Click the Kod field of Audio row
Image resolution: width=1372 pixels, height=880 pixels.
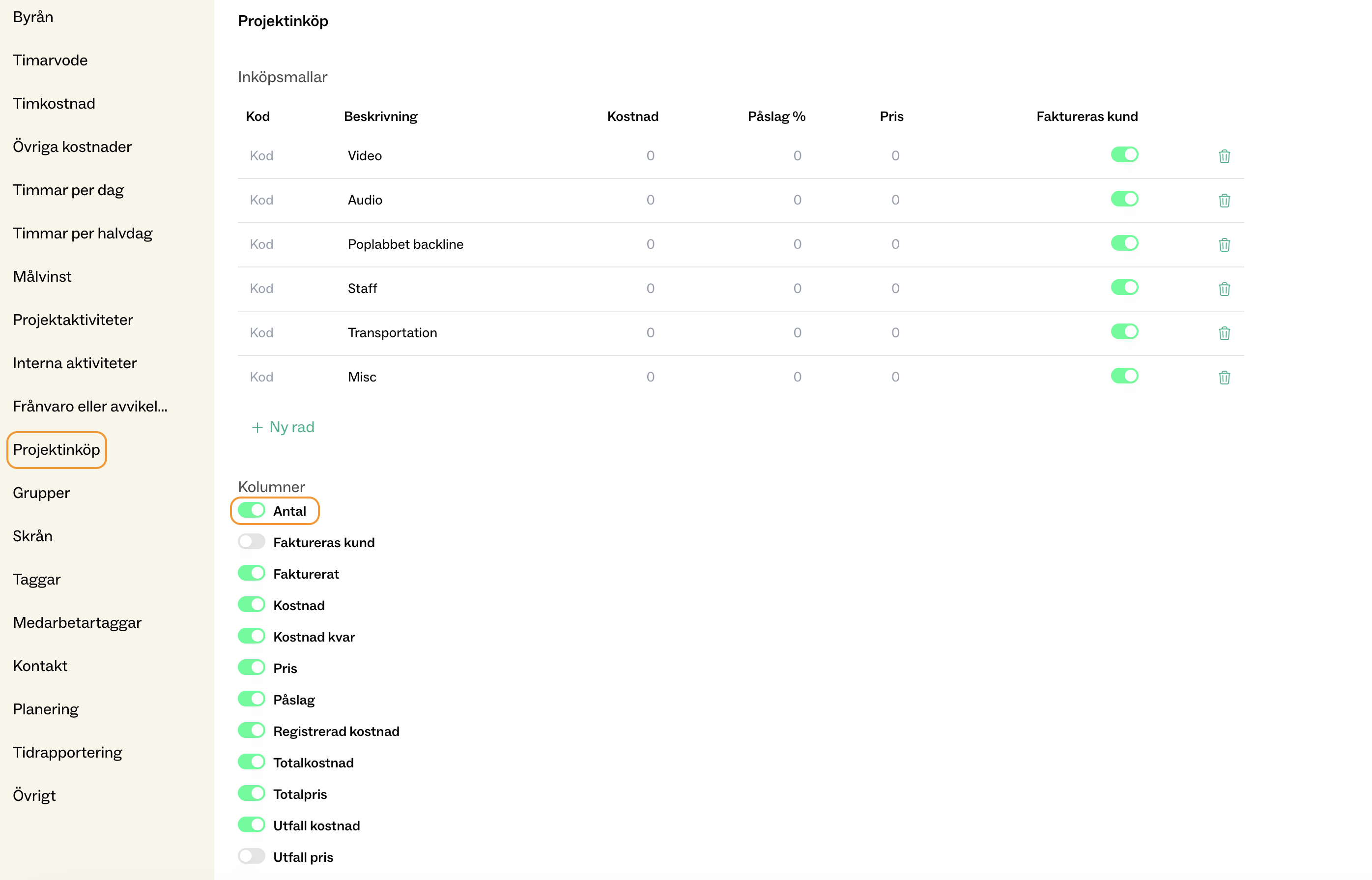(x=261, y=200)
